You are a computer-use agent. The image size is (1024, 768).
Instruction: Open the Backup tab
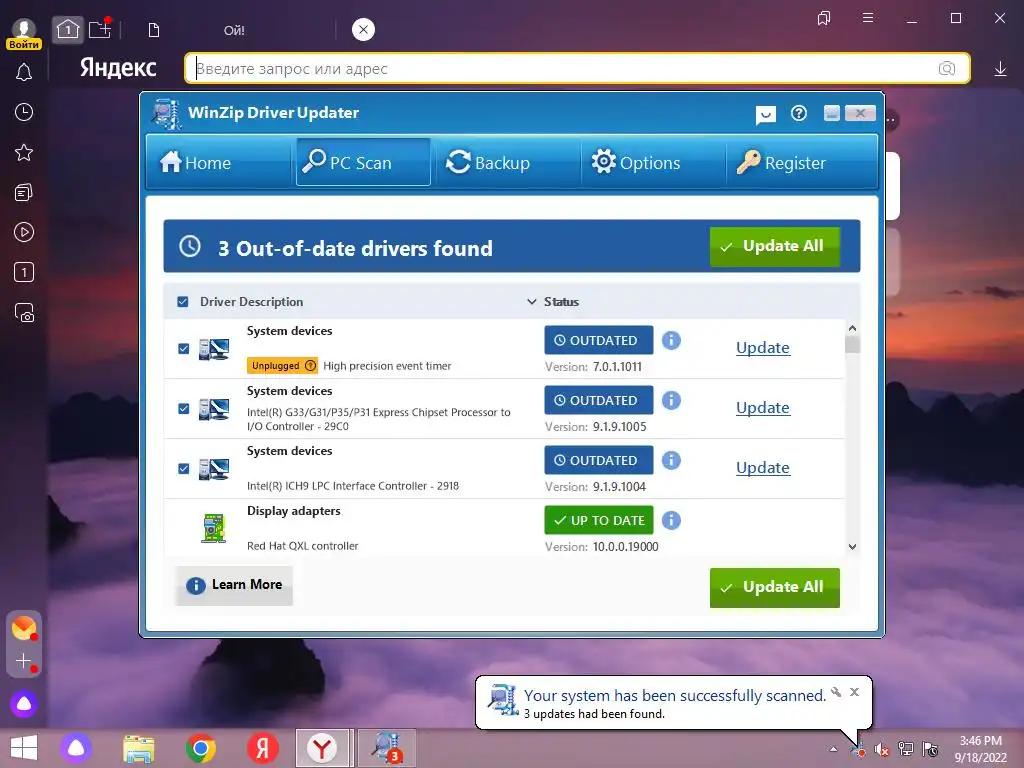coord(507,162)
